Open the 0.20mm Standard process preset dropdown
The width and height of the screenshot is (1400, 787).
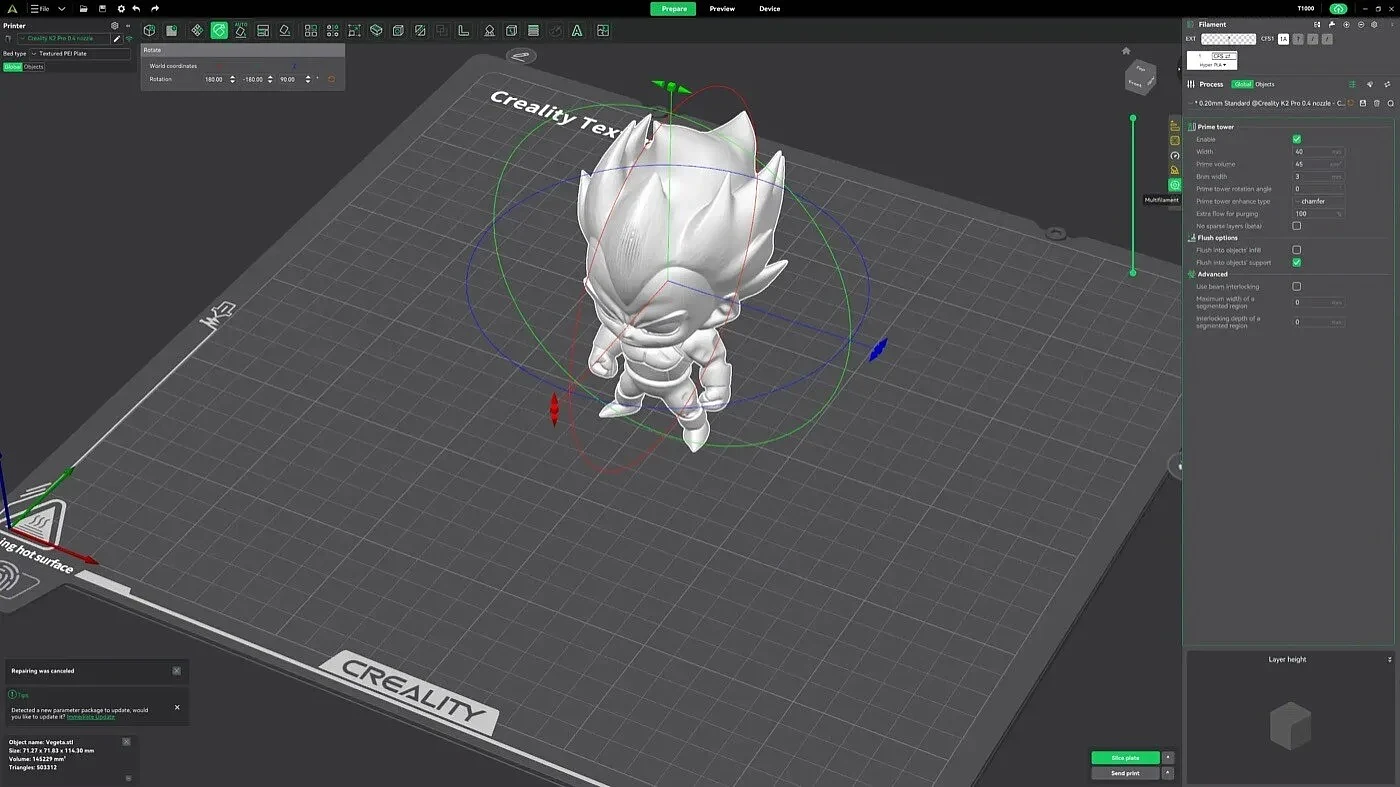click(x=1268, y=103)
